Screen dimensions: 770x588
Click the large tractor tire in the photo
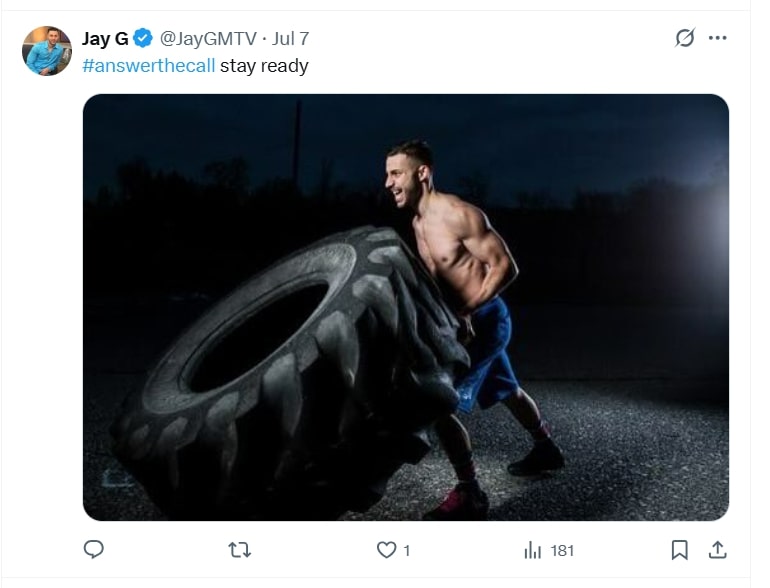pos(290,373)
